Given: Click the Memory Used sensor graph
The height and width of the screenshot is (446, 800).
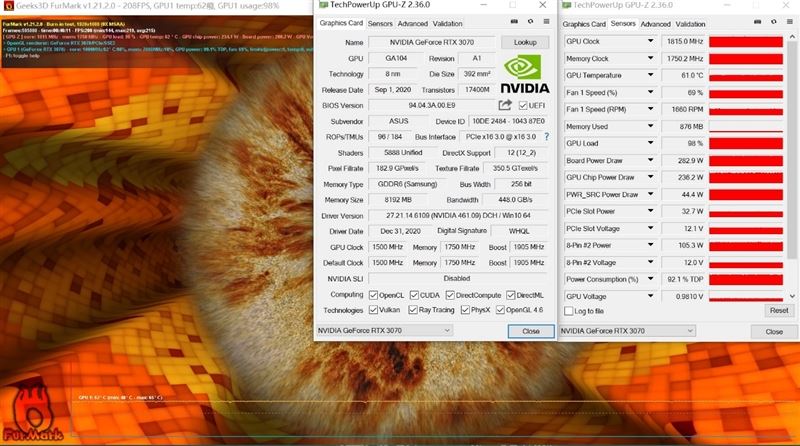Looking at the screenshot, I should pyautogui.click(x=746, y=126).
